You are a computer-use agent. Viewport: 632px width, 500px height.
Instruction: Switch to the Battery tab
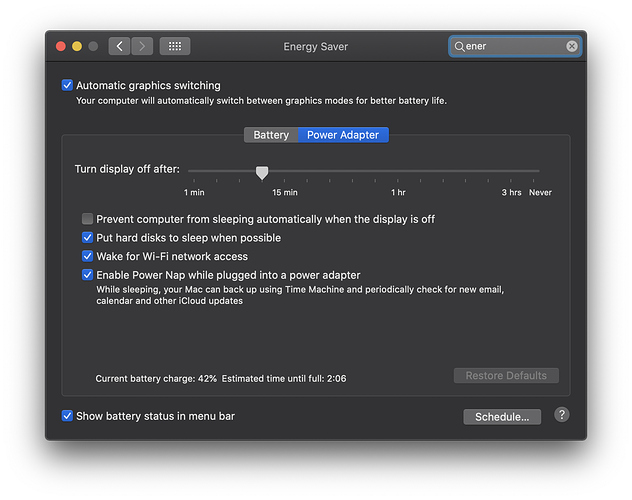pyautogui.click(x=271, y=135)
